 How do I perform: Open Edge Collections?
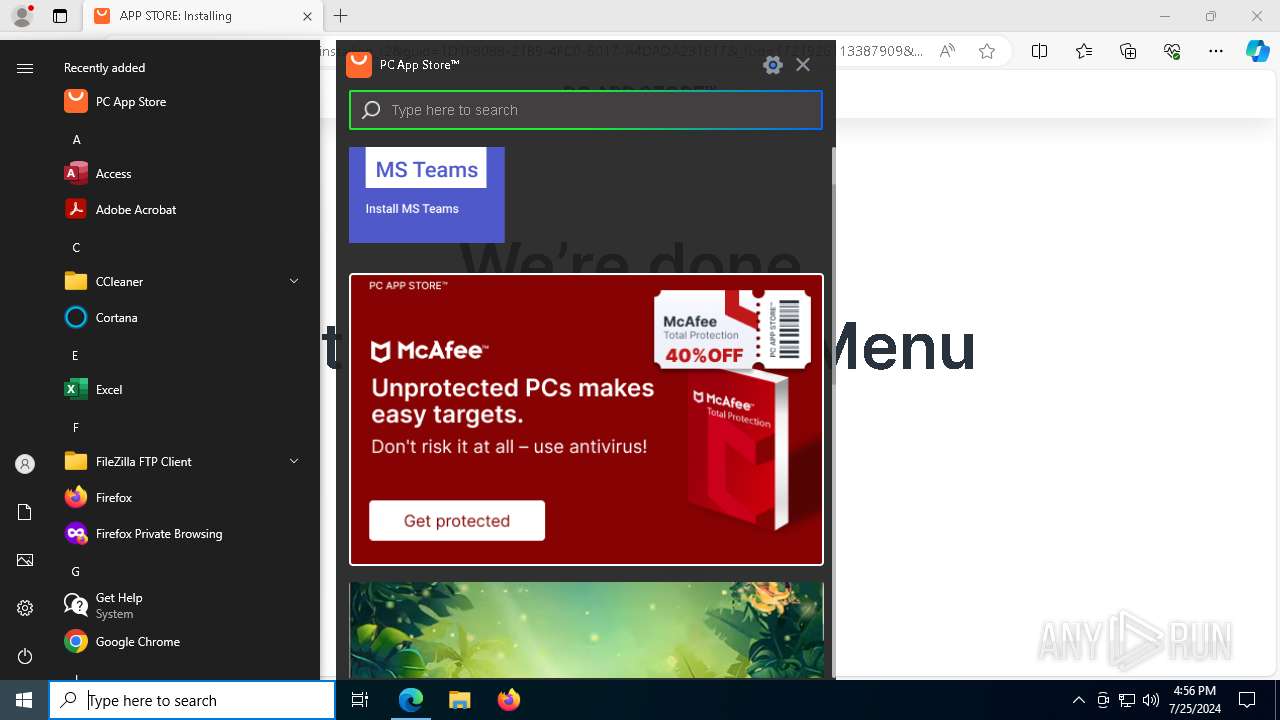pyautogui.click(x=1128, y=51)
